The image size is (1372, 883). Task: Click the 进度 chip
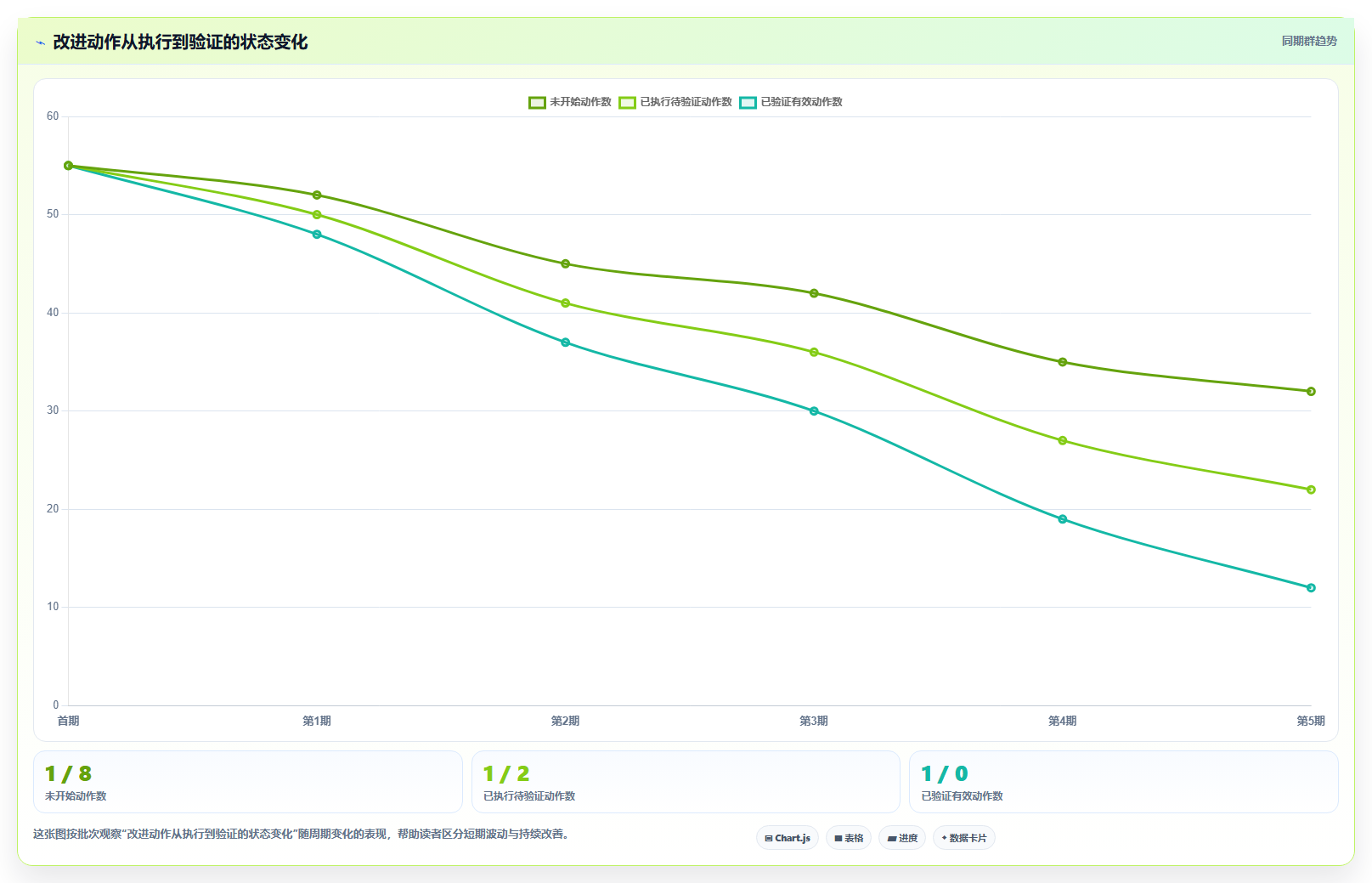click(x=902, y=838)
